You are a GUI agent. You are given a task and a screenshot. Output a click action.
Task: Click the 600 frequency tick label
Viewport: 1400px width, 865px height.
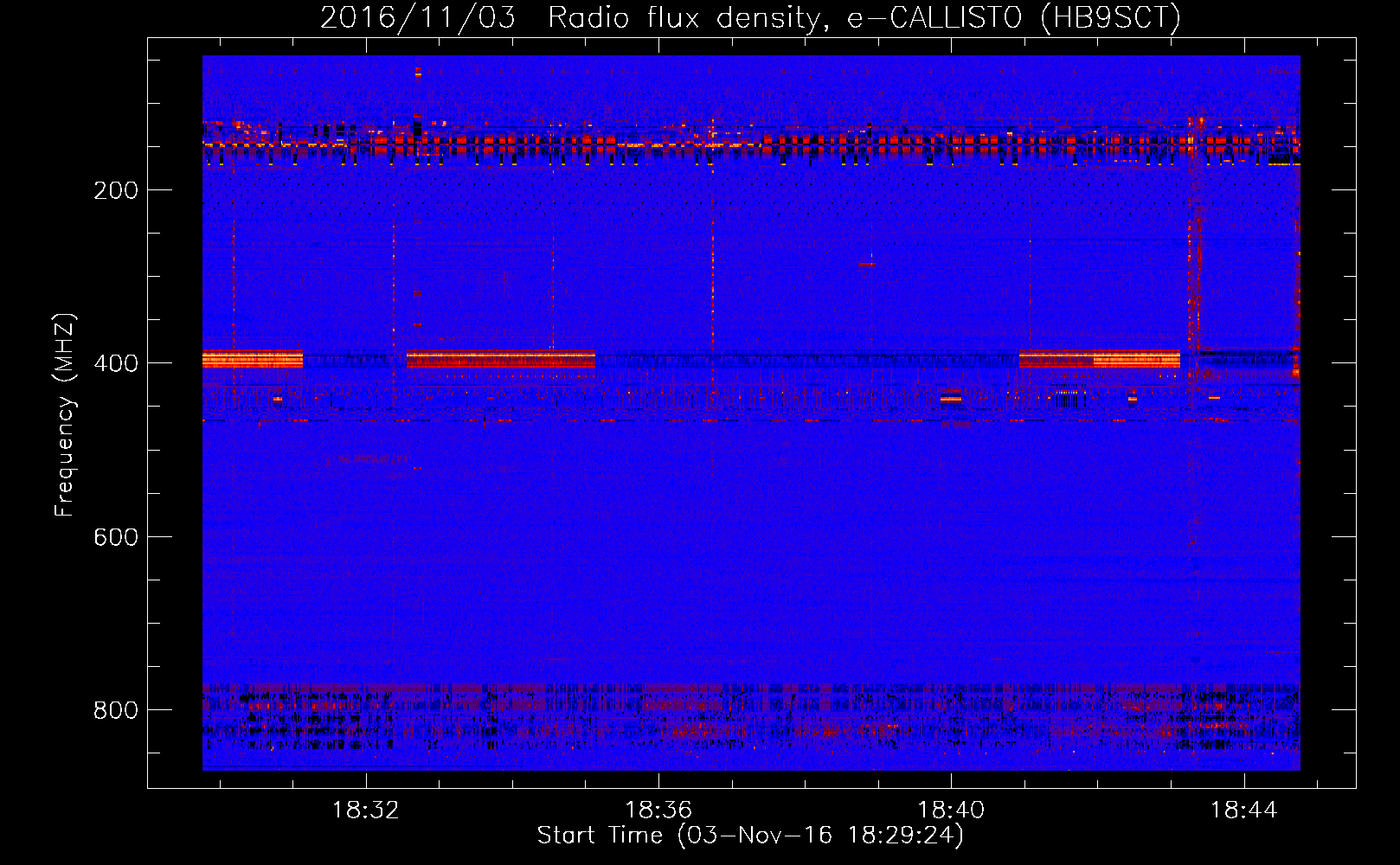point(116,538)
